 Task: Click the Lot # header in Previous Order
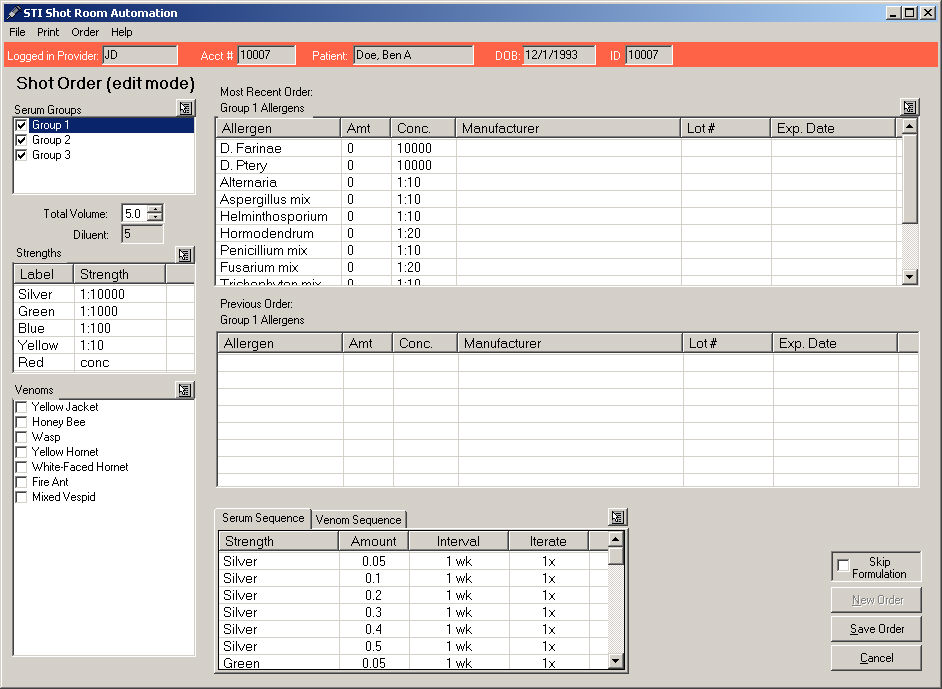727,344
